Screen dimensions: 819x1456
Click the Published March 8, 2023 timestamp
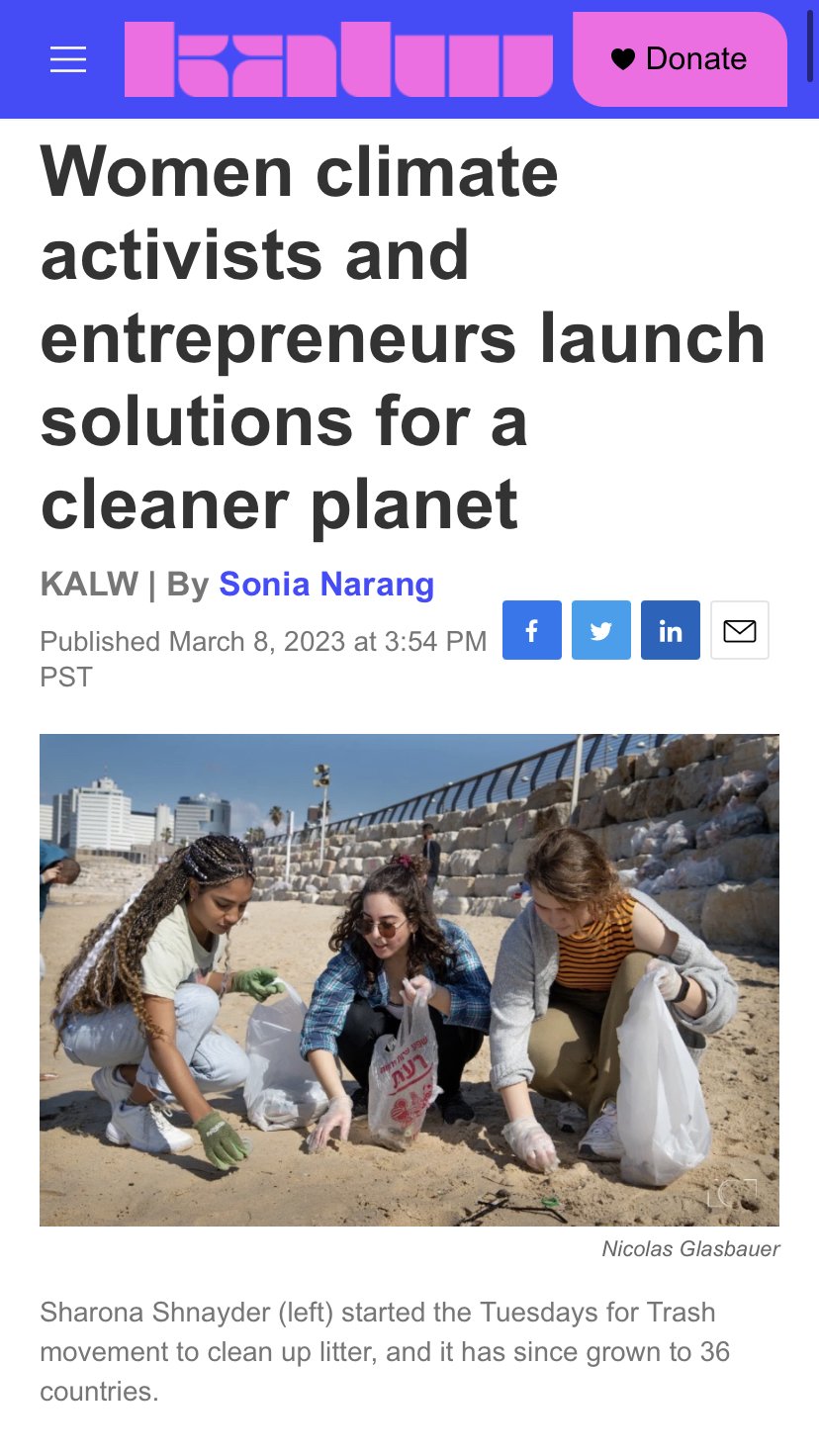263,641
